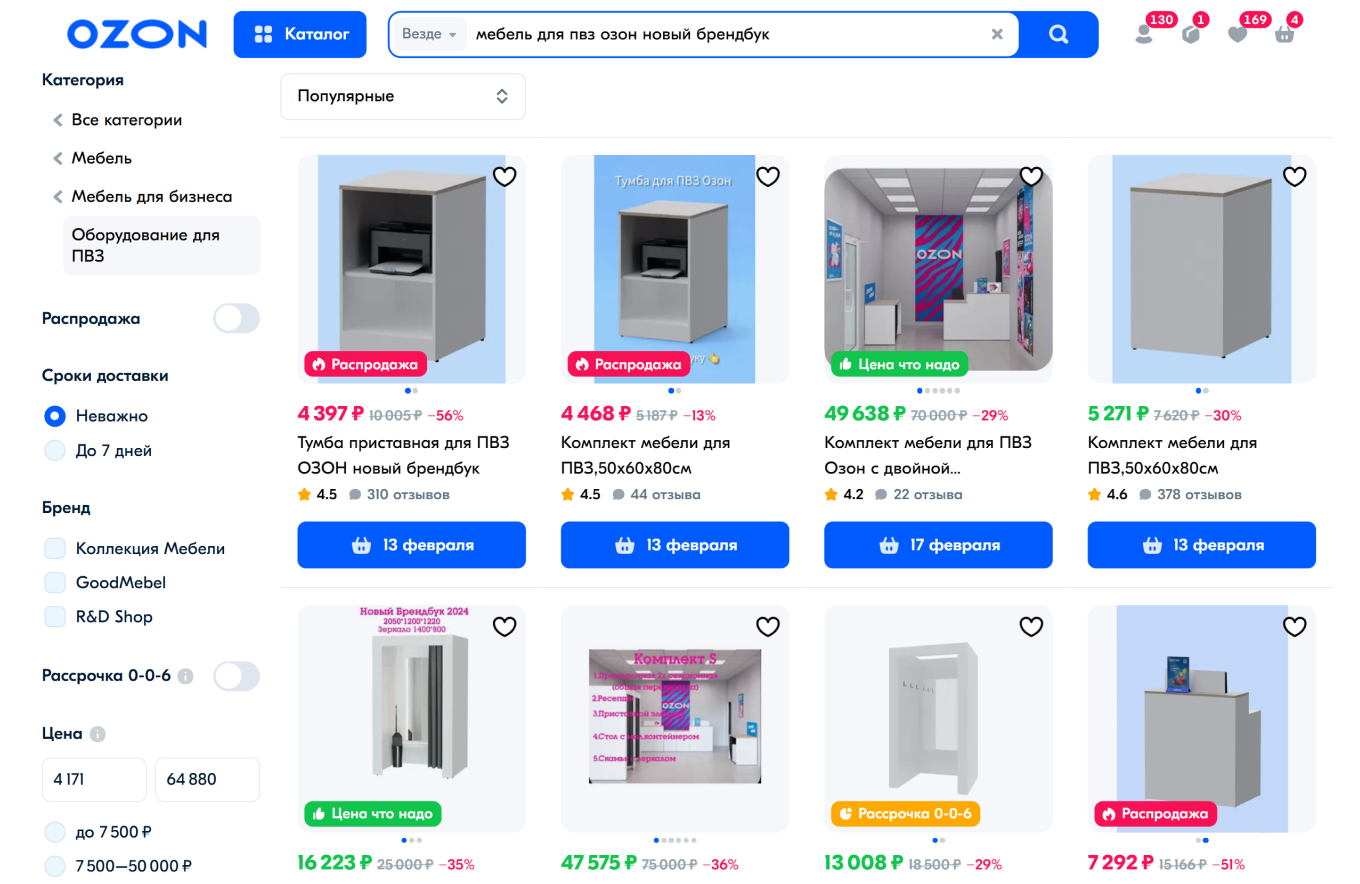Open the Новый Брендбук 2024 fitting room image

412,719
